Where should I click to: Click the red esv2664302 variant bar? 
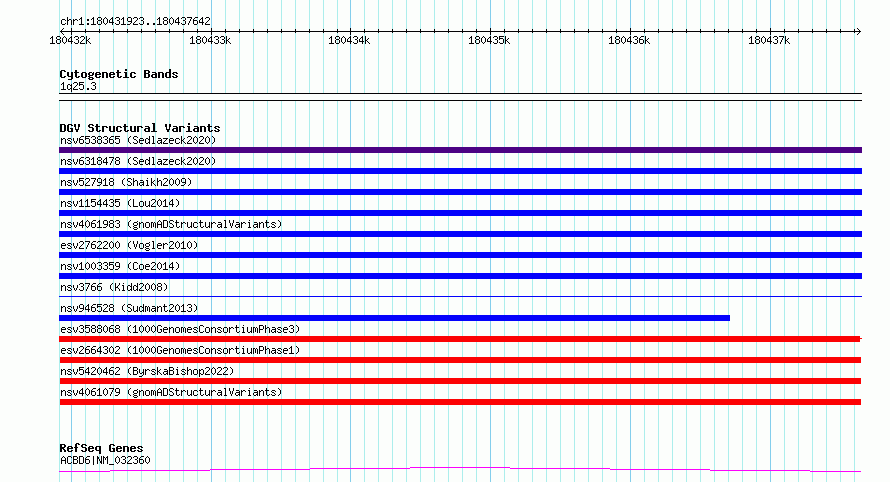click(x=460, y=360)
